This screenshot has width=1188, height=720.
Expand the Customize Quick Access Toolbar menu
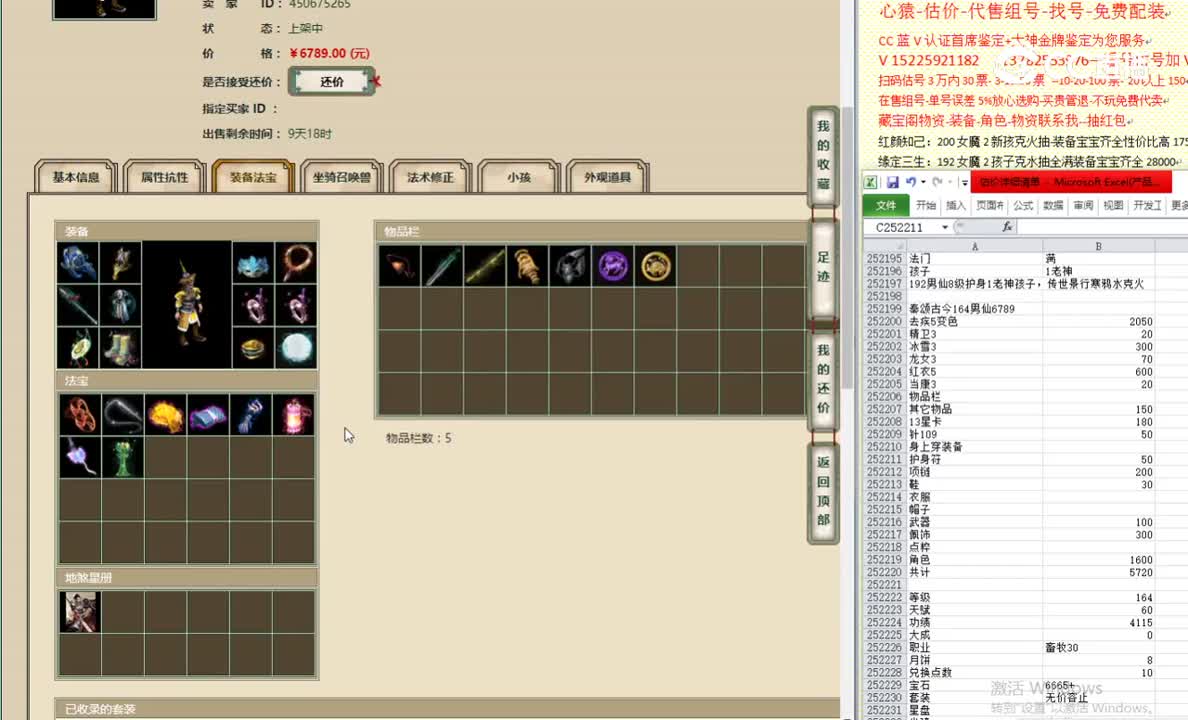tap(964, 183)
